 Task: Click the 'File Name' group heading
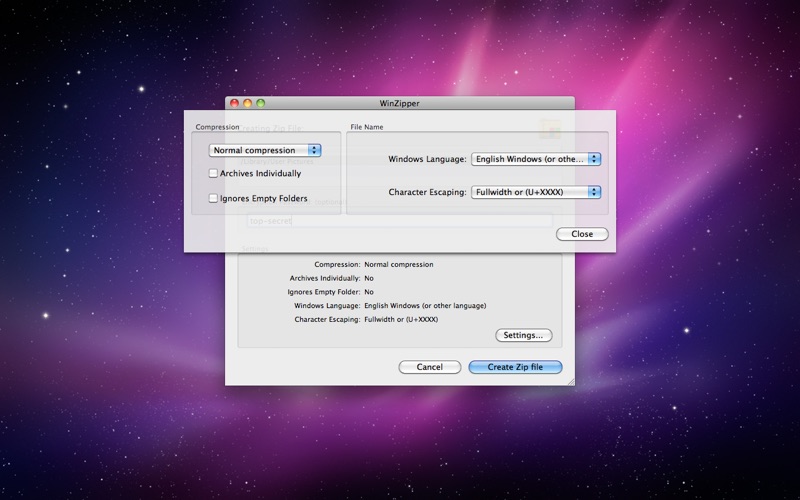pyautogui.click(x=367, y=127)
